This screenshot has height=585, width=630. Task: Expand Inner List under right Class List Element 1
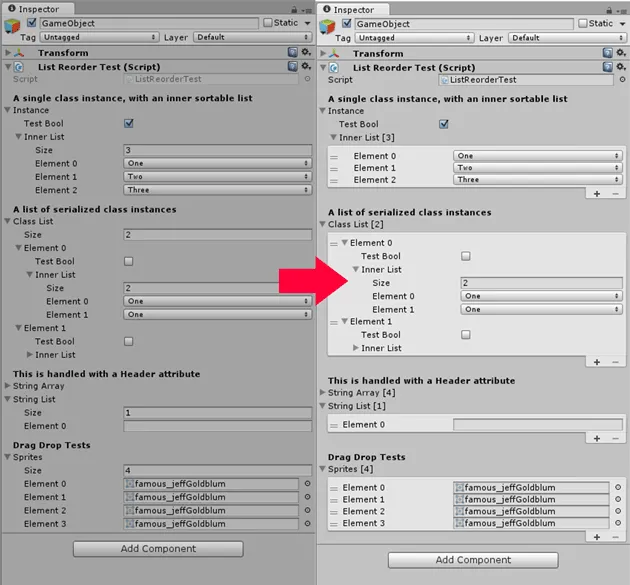pos(356,348)
